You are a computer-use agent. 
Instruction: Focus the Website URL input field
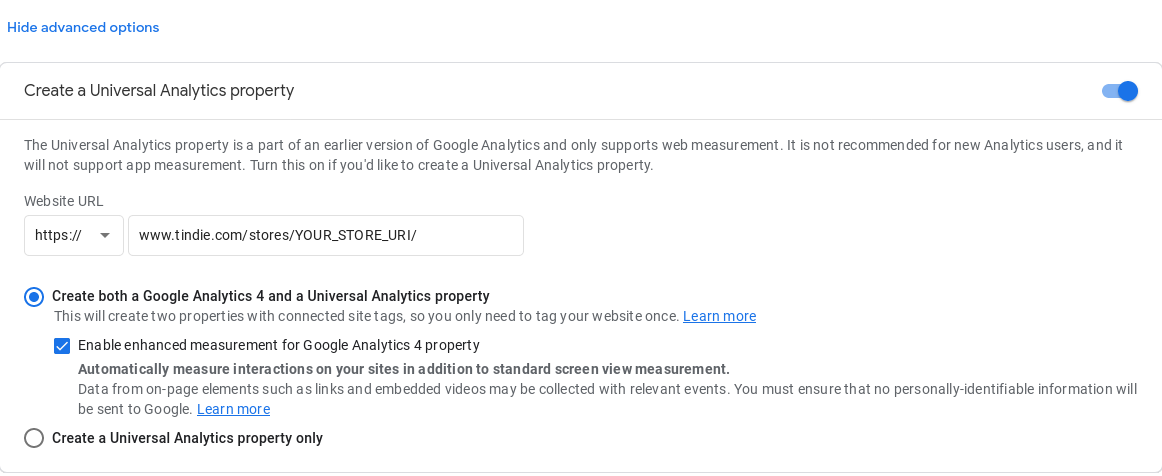[x=325, y=236]
